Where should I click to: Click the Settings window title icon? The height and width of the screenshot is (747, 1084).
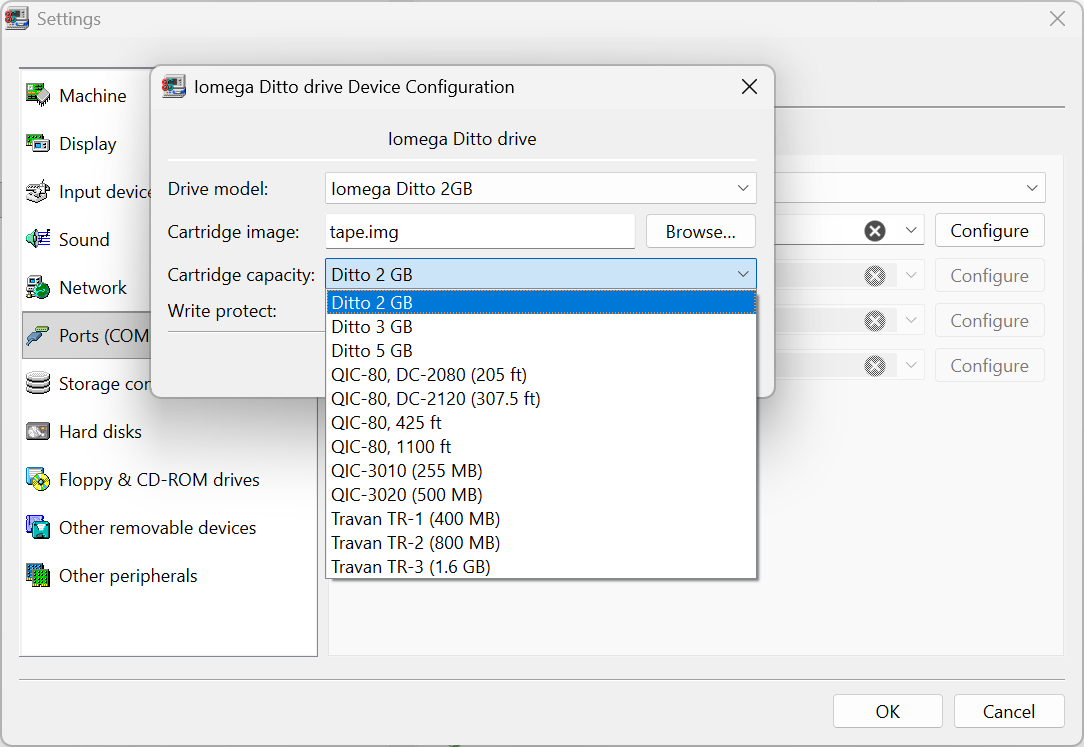17,19
